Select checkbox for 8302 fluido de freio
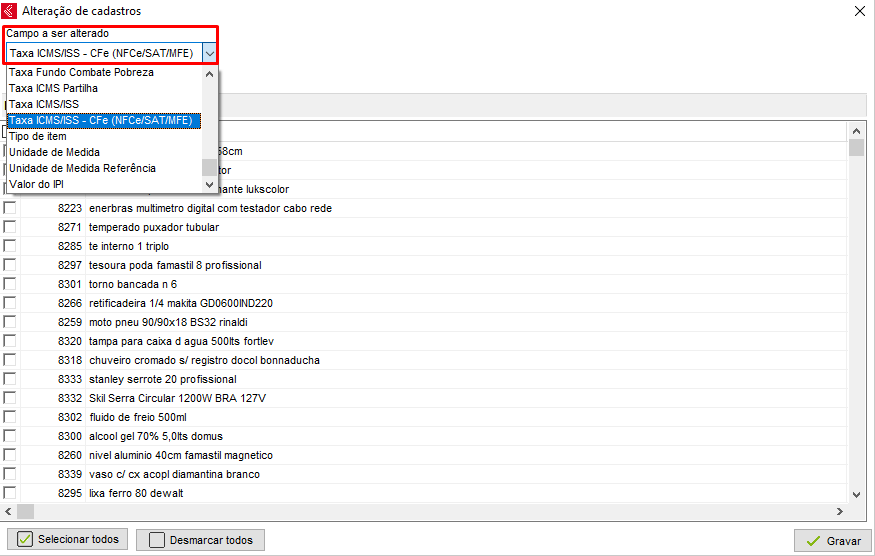Viewport: 875px width, 556px height. tap(10, 417)
